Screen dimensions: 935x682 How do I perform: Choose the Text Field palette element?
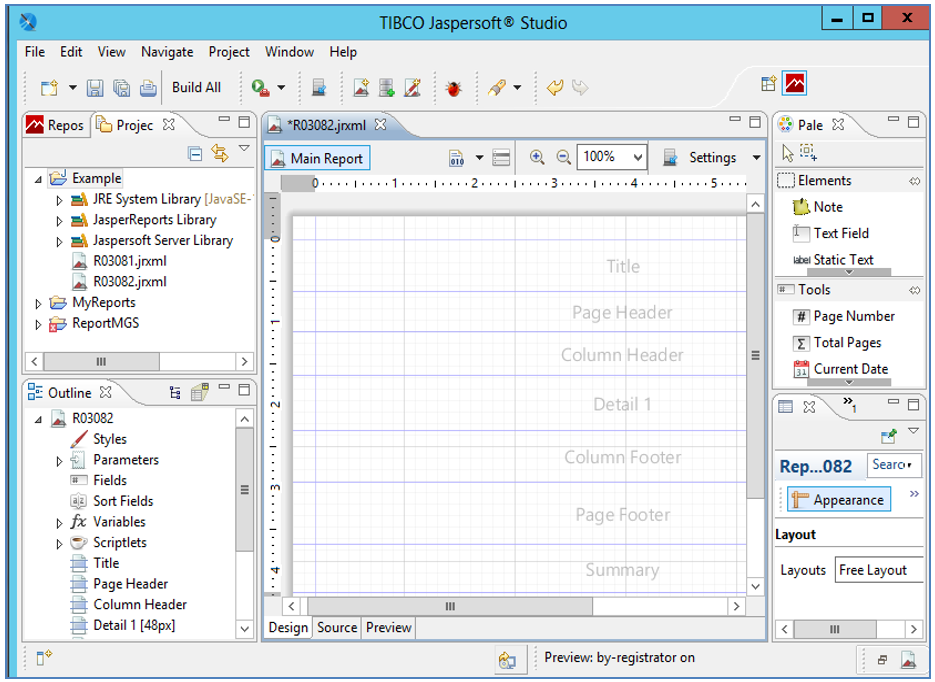point(831,233)
